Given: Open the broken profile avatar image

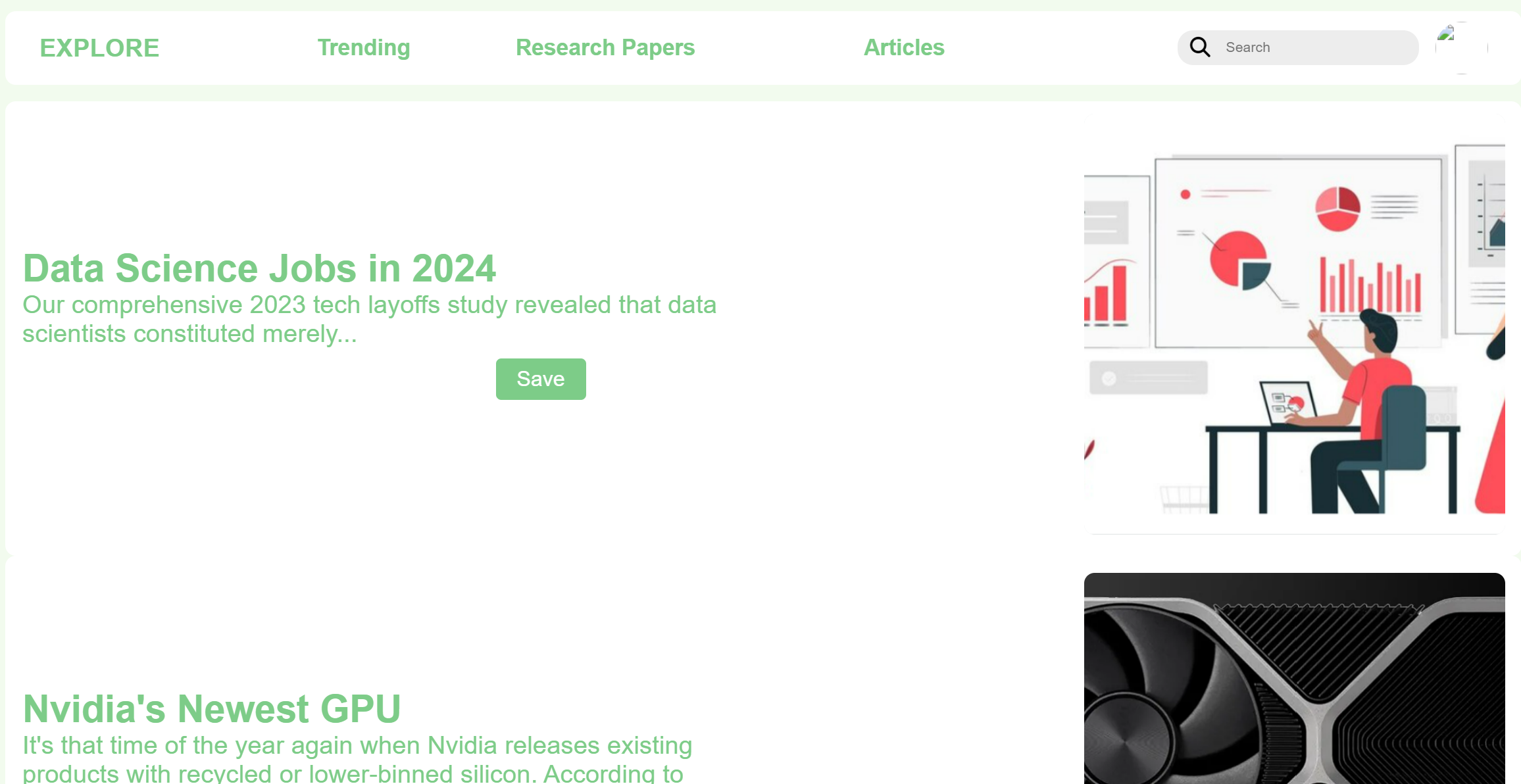Looking at the screenshot, I should [x=1461, y=47].
